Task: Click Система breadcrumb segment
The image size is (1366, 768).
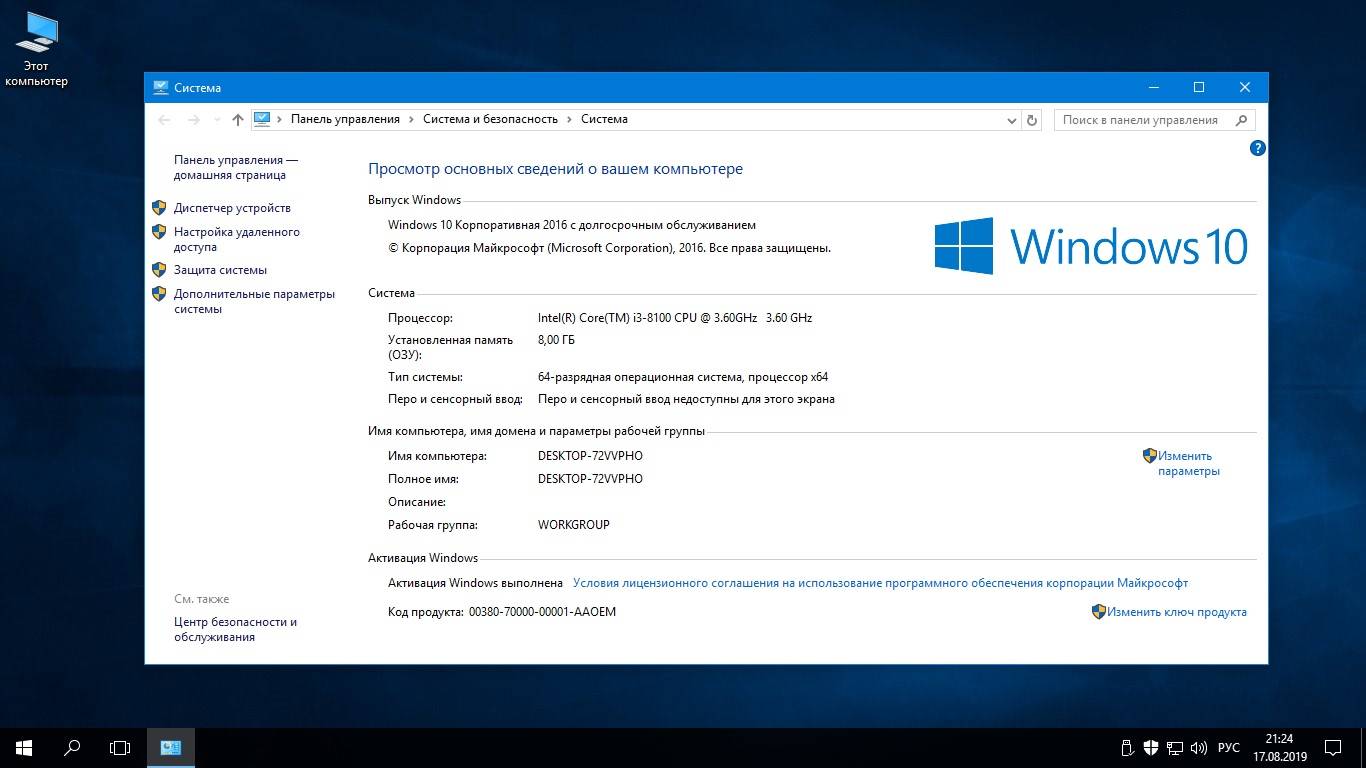Action: pyautogui.click(x=604, y=119)
